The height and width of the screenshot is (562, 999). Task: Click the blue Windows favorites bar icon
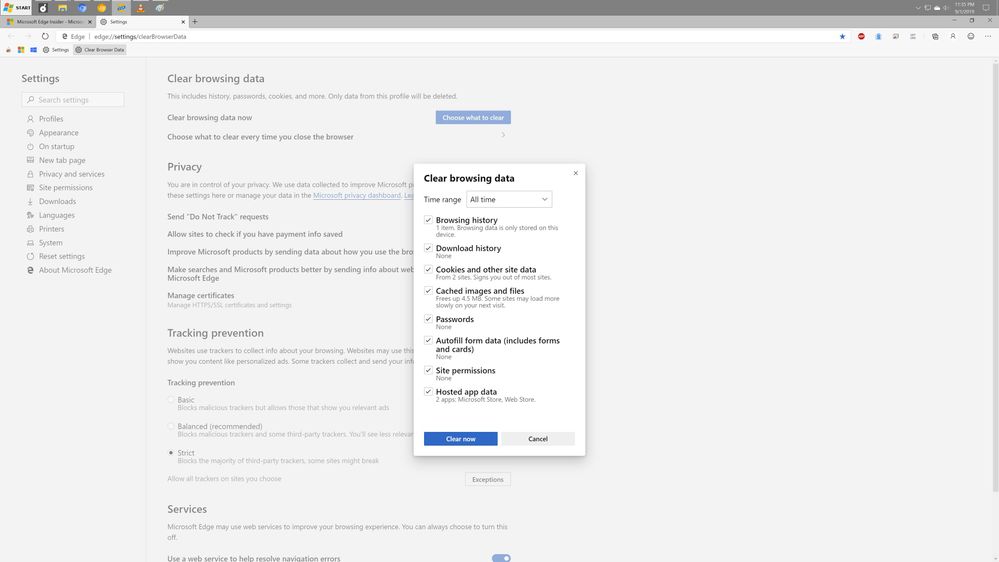(x=34, y=50)
